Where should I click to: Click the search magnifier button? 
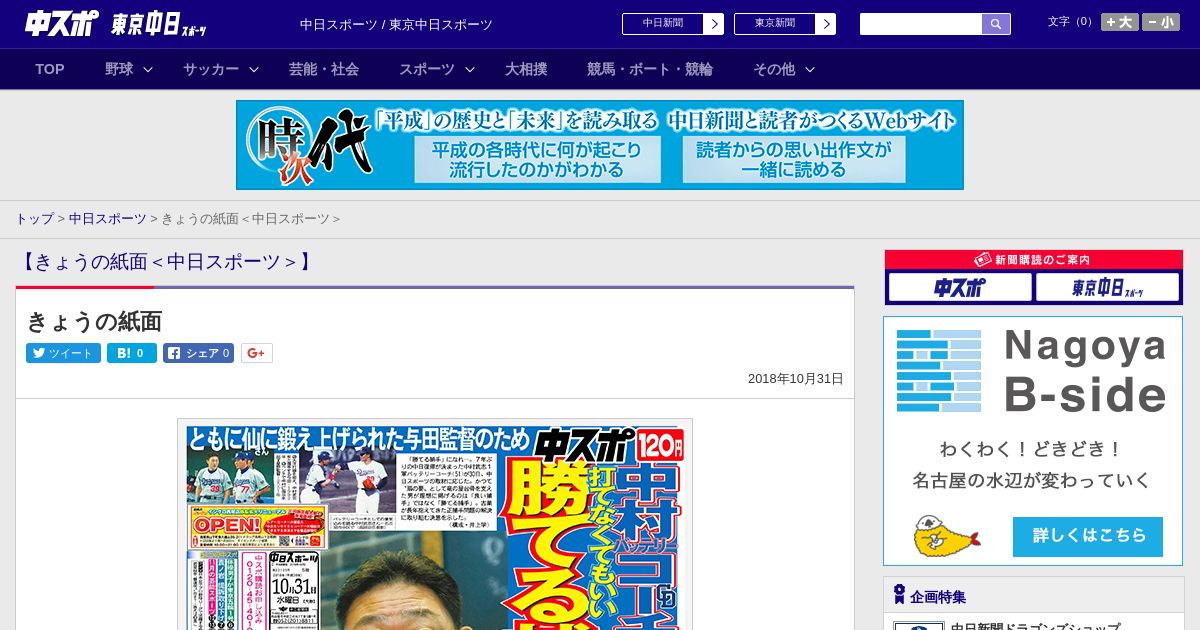(996, 24)
